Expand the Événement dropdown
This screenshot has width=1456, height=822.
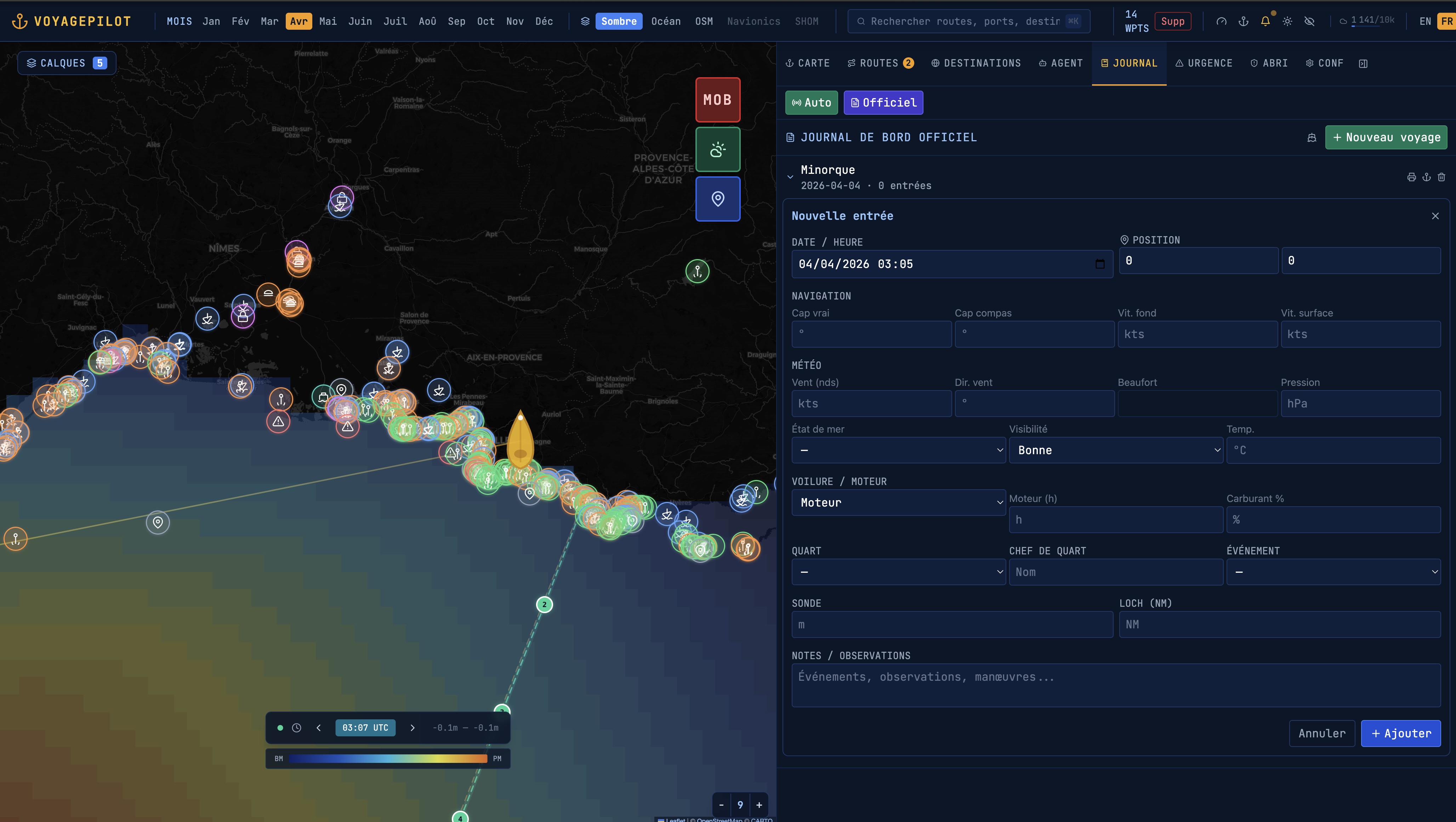[1333, 572]
